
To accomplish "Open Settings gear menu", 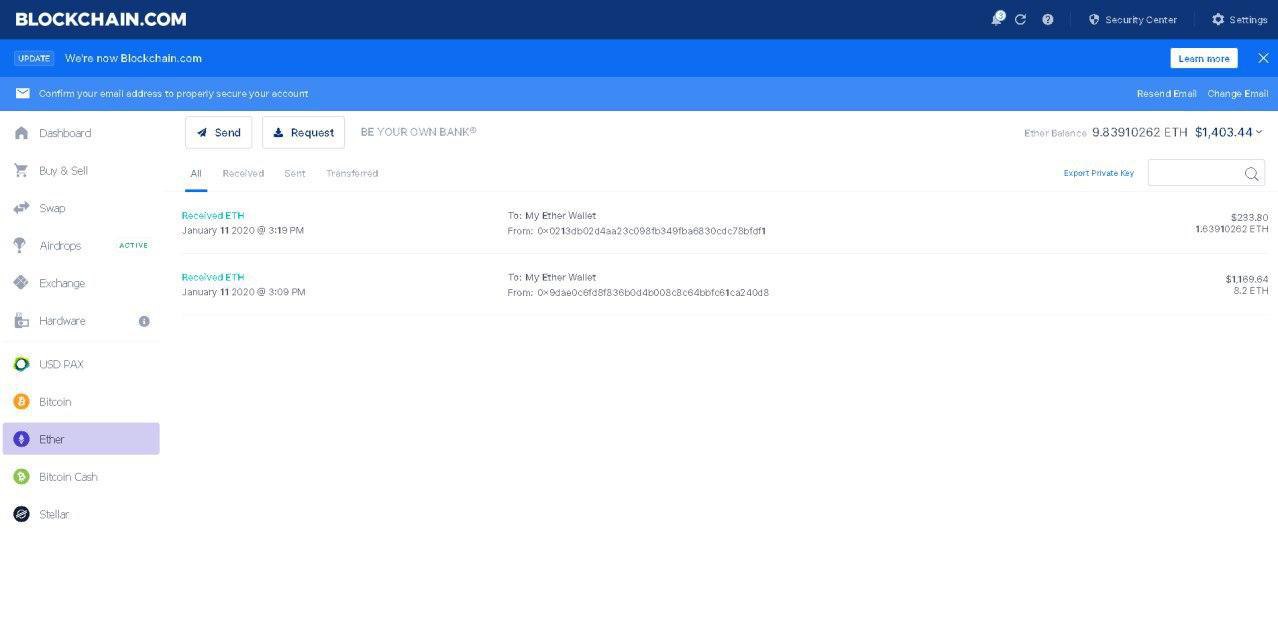I will (1239, 19).
